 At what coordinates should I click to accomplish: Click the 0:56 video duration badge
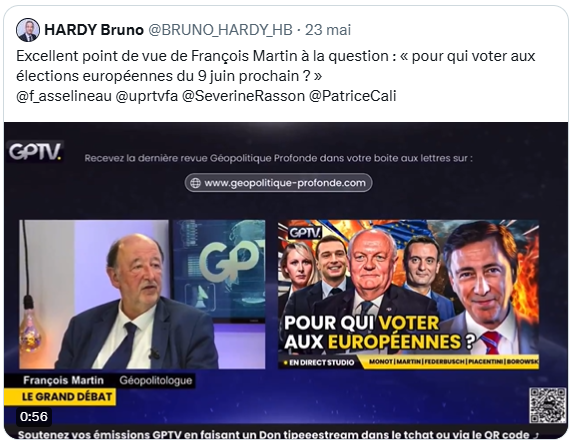click(34, 417)
